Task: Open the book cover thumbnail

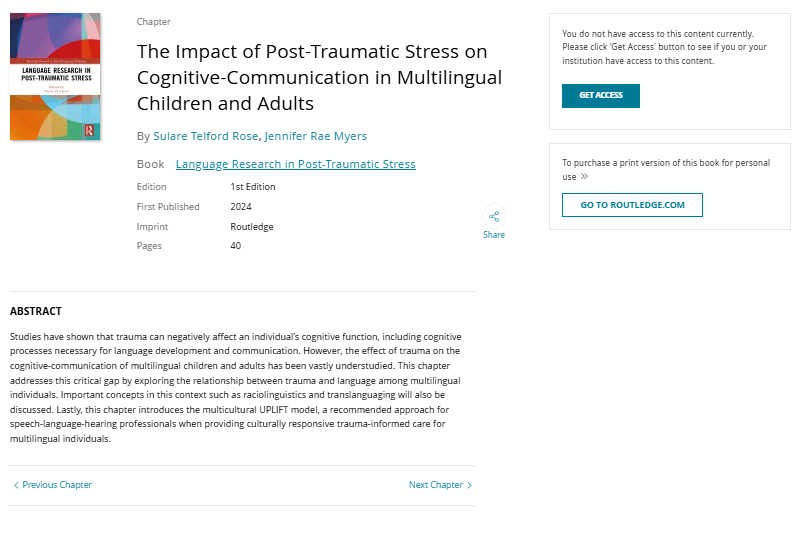Action: pyautogui.click(x=55, y=76)
